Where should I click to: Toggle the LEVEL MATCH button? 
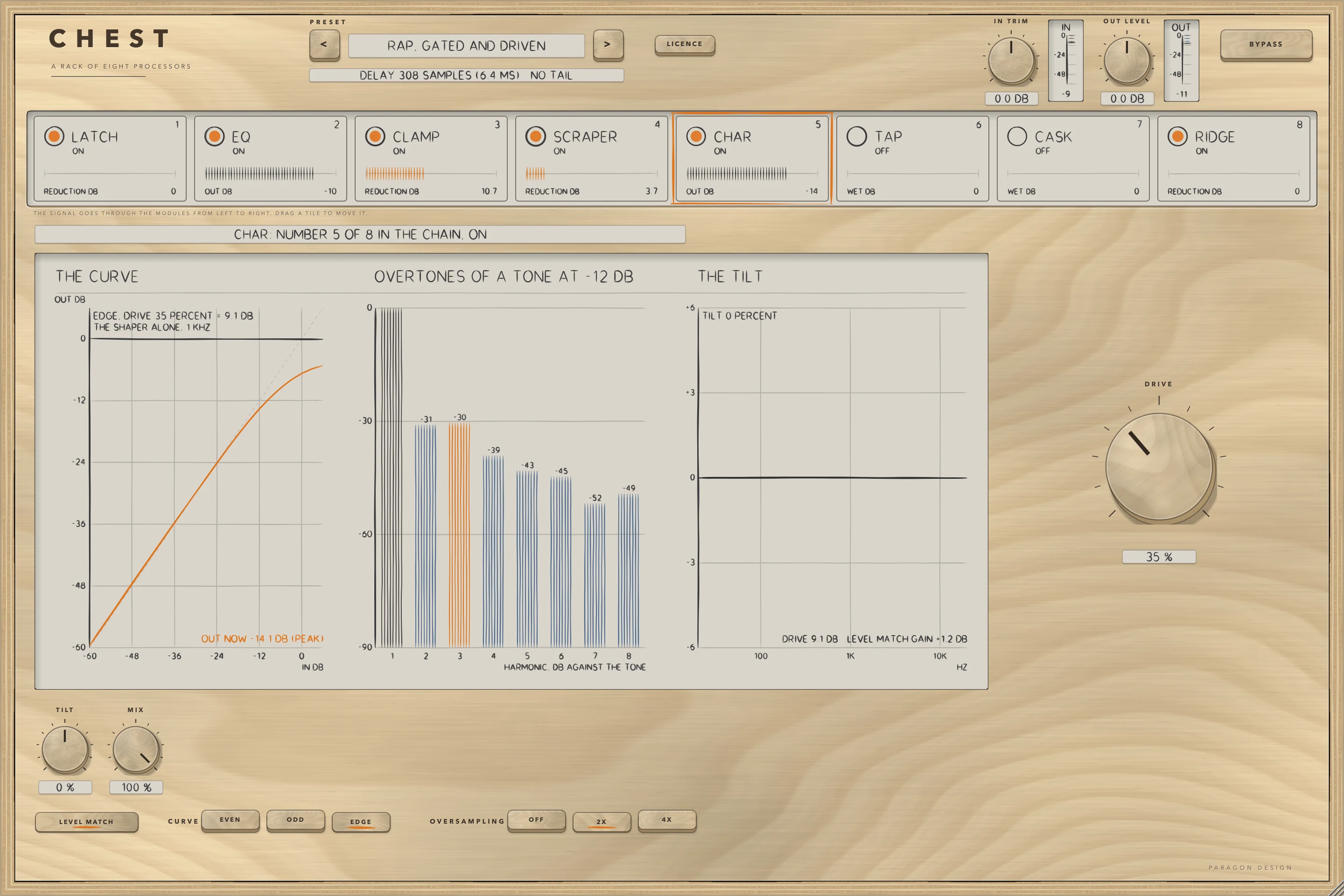86,822
